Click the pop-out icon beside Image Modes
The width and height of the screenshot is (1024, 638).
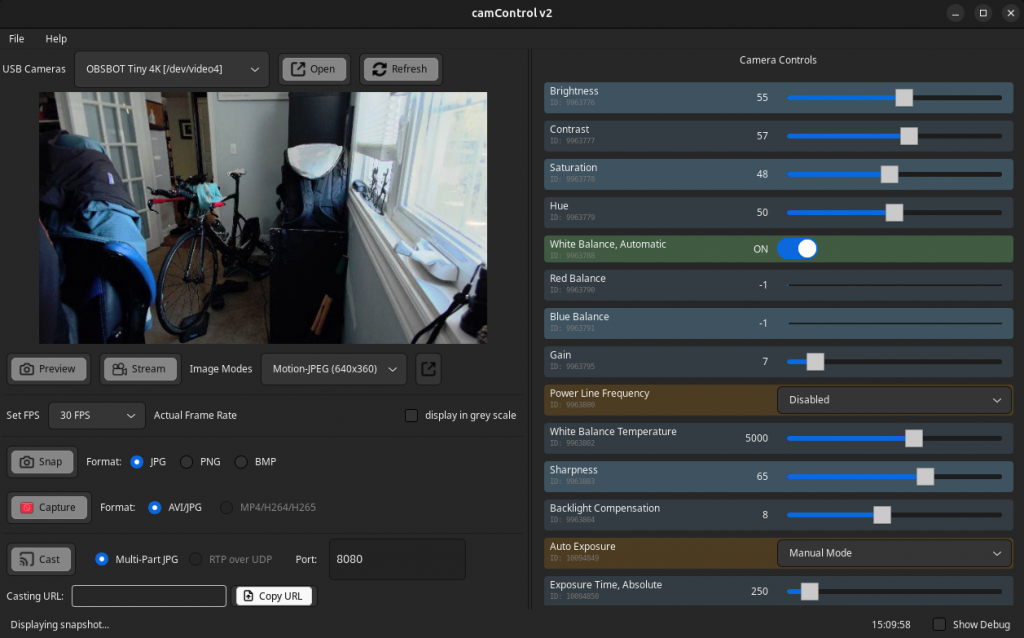point(428,369)
